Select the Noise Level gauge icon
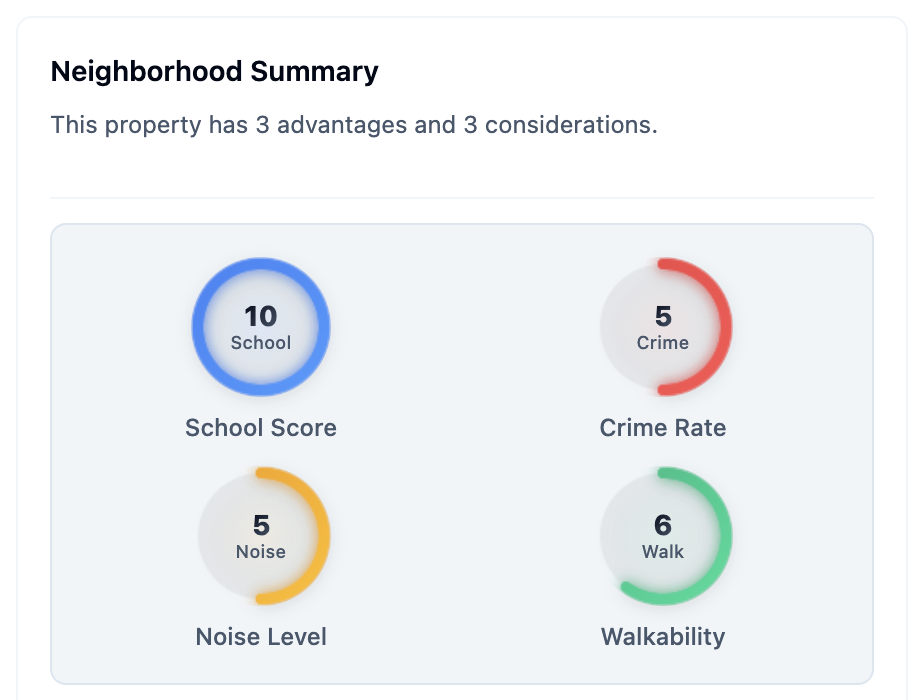Image resolution: width=922 pixels, height=700 pixels. click(261, 536)
